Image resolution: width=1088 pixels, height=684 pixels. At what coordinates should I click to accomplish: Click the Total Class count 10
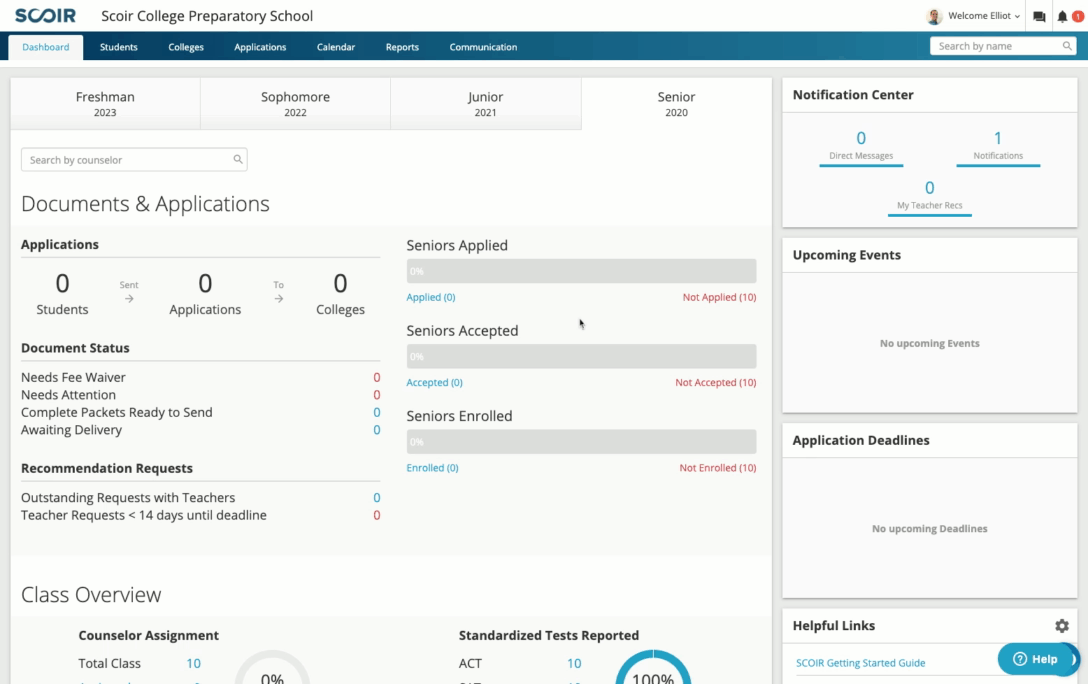pos(194,663)
